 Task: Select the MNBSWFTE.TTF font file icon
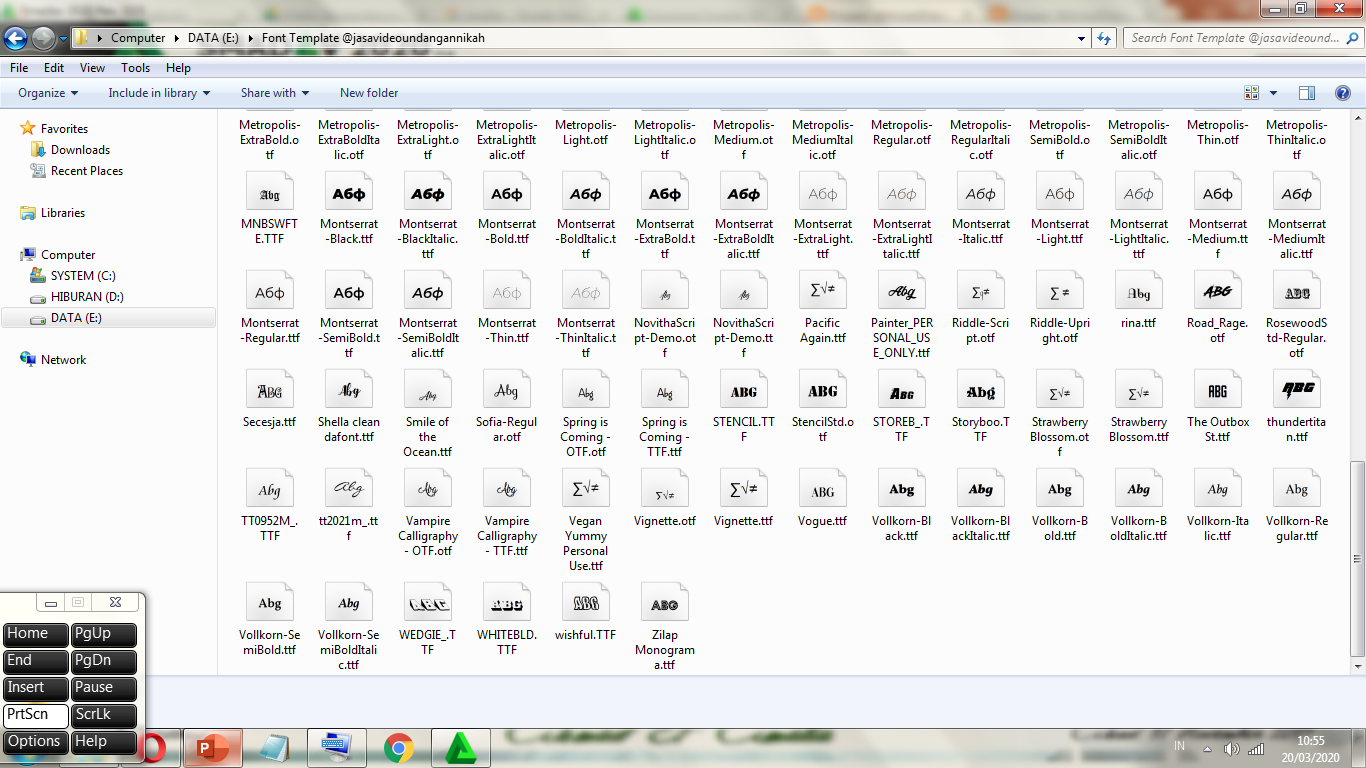click(x=270, y=192)
